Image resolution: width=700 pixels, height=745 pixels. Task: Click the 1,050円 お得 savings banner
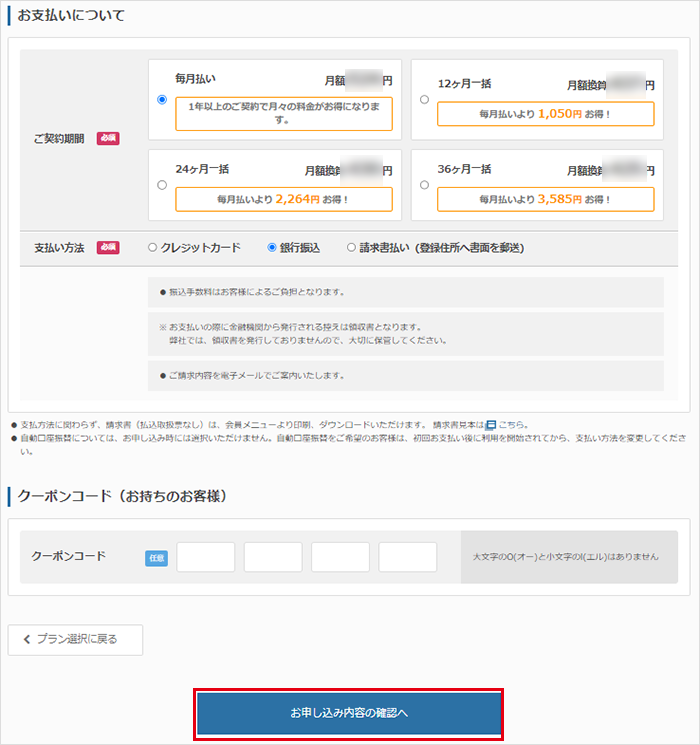pyautogui.click(x=545, y=114)
